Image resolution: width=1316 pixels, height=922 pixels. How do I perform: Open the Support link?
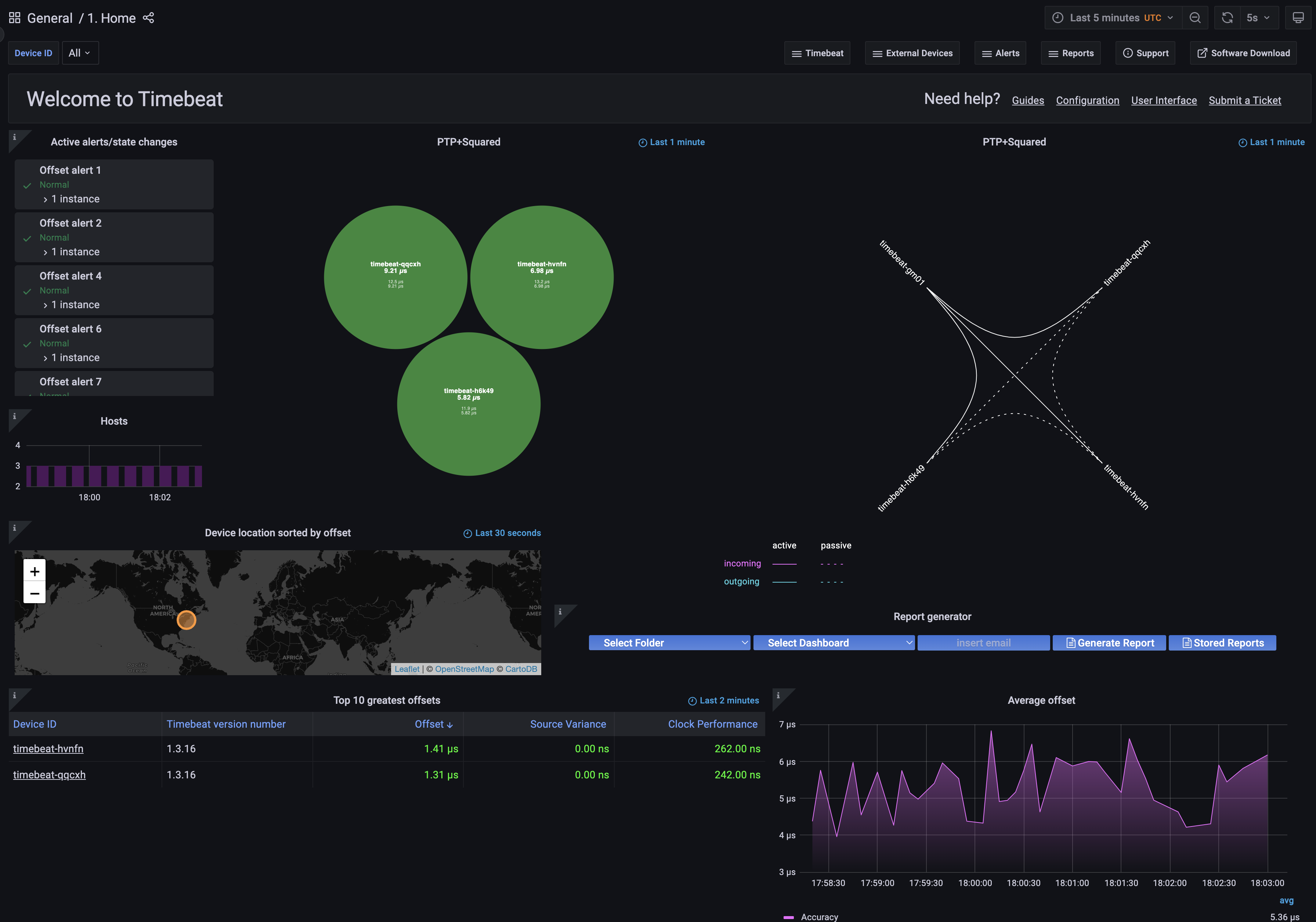click(x=1145, y=53)
